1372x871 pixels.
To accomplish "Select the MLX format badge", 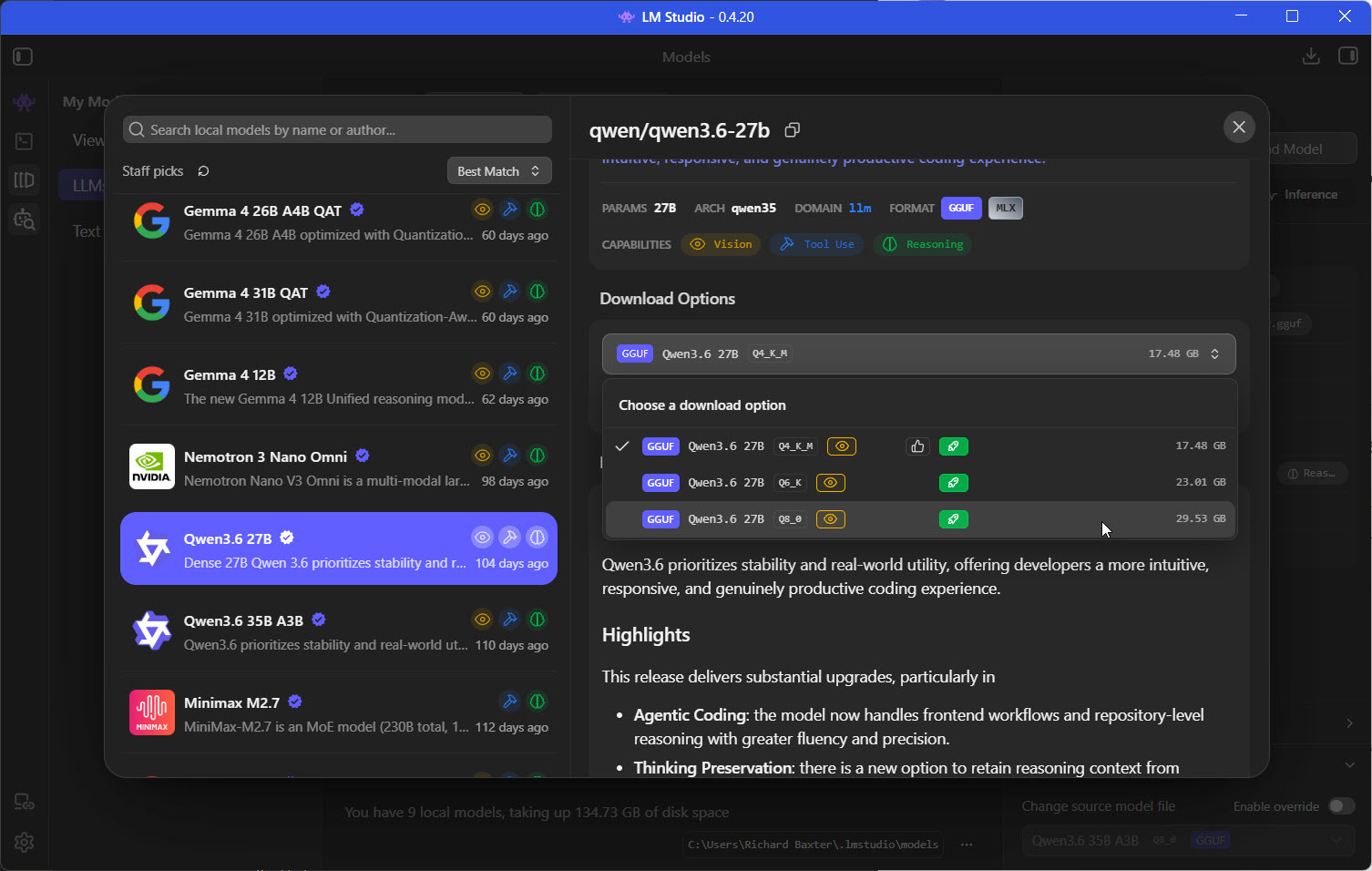I will tap(1006, 208).
